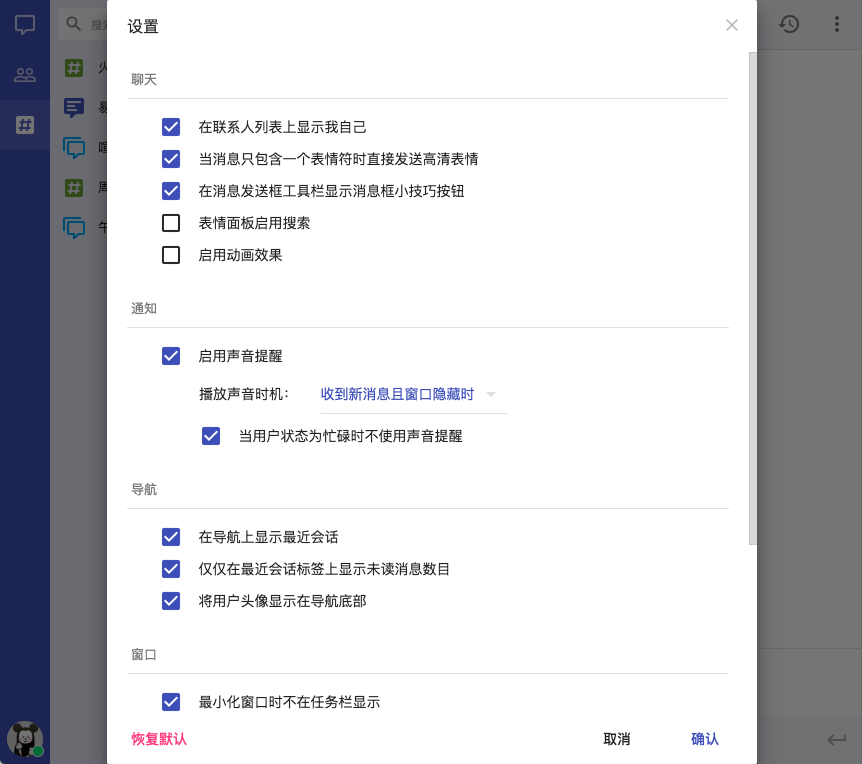The height and width of the screenshot is (764, 862).
Task: Enable 启用动画效果 checkbox
Action: coord(171,255)
